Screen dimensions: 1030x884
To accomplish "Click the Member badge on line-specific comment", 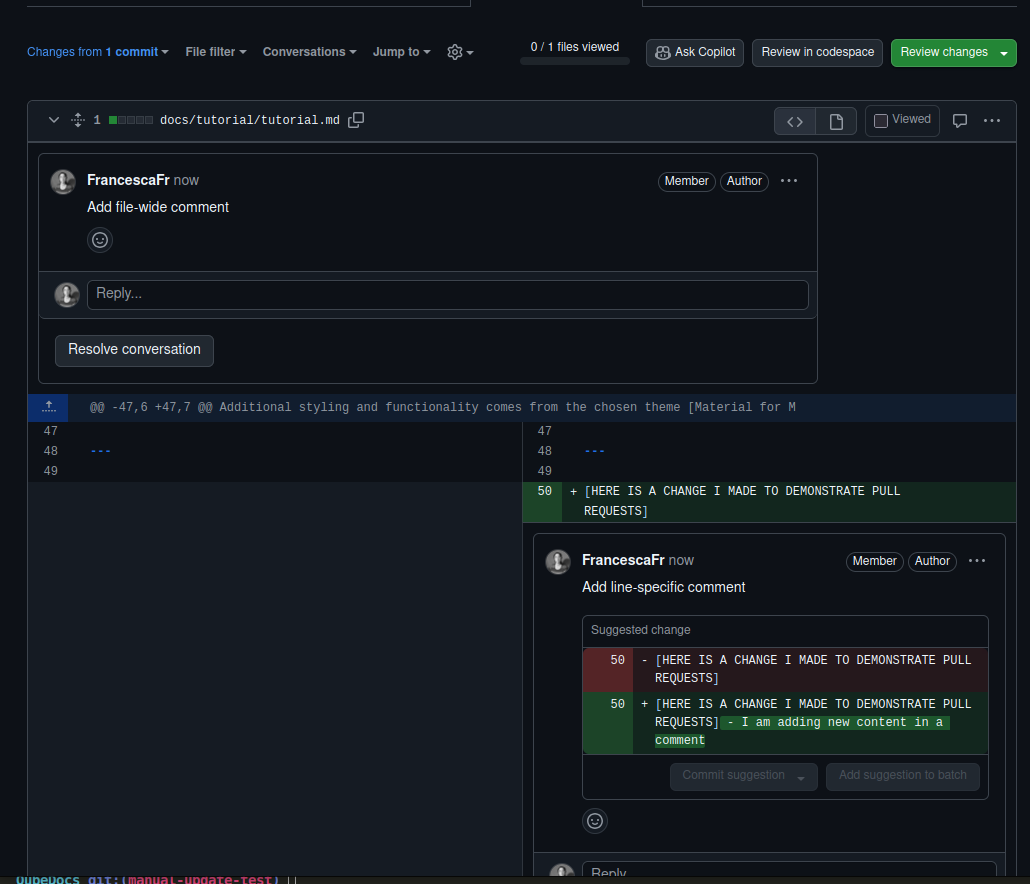I will pos(874,562).
